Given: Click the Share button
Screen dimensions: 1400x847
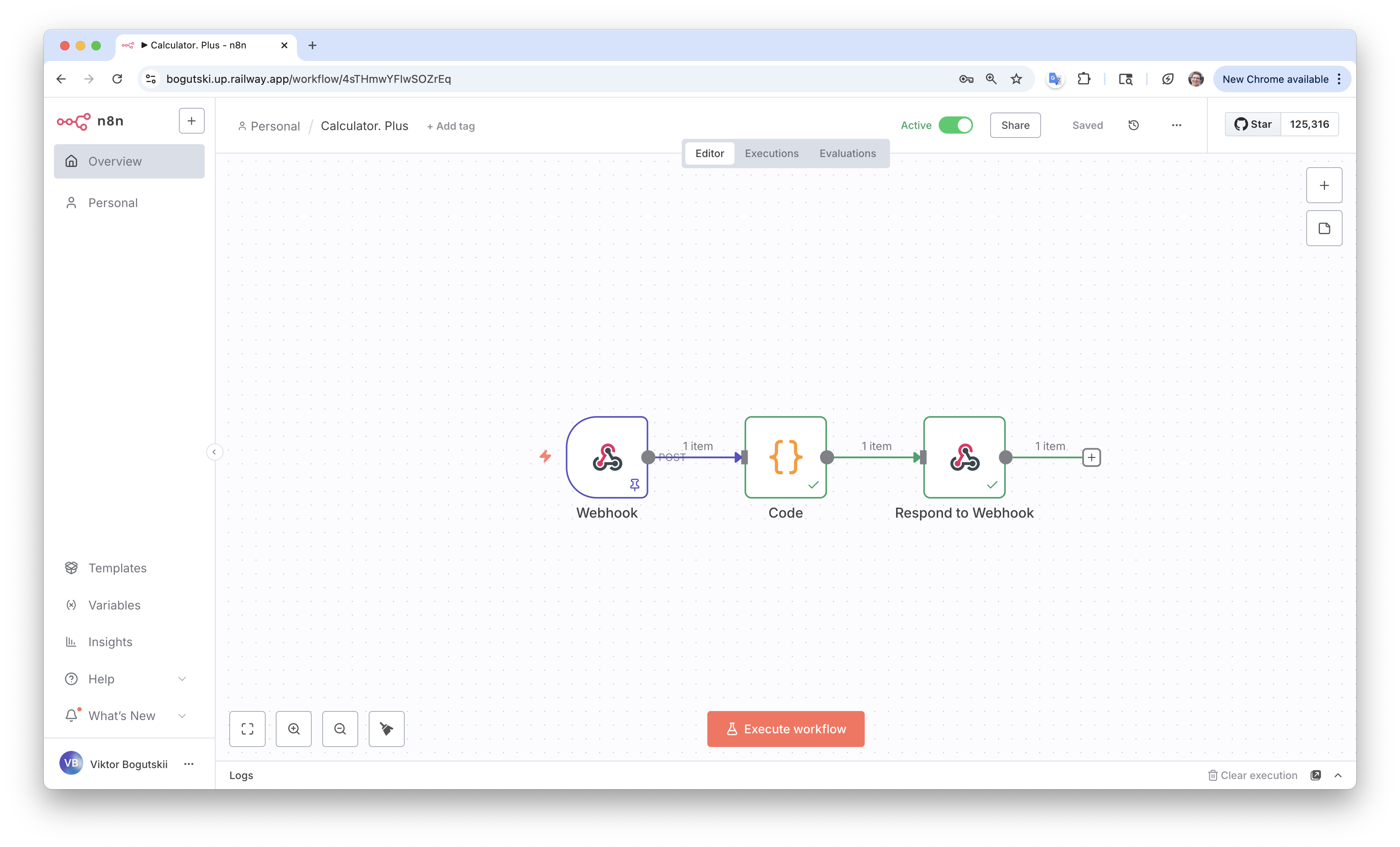Looking at the screenshot, I should [1015, 125].
